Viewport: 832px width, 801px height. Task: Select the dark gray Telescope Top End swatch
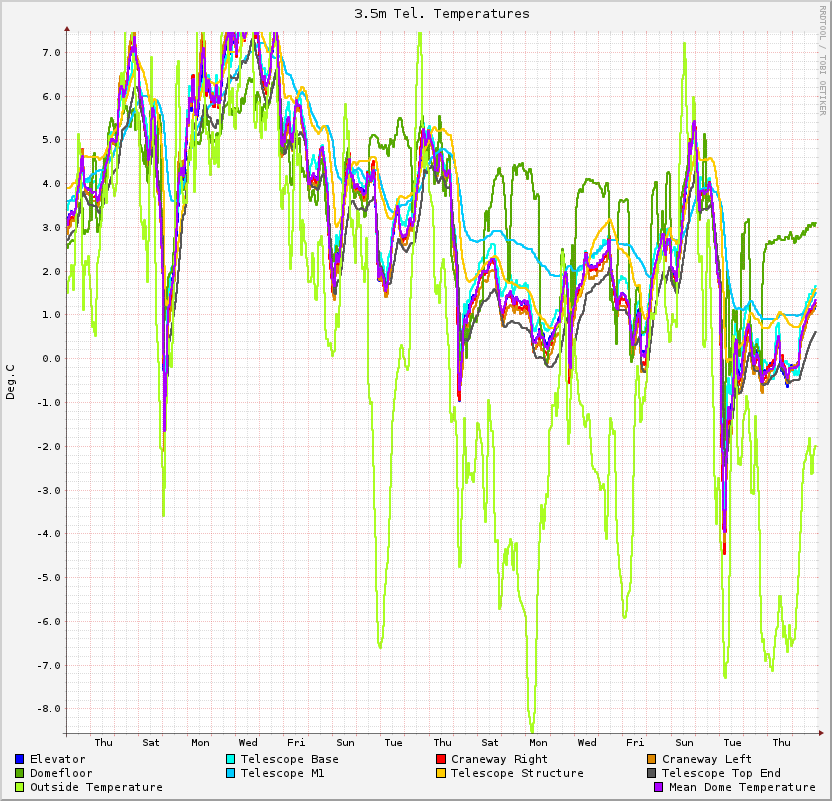[651, 773]
